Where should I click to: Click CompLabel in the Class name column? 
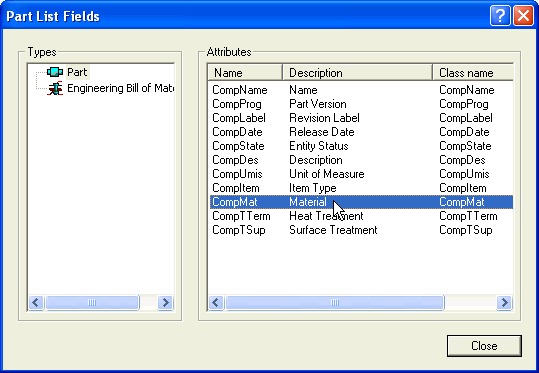pyautogui.click(x=466, y=118)
